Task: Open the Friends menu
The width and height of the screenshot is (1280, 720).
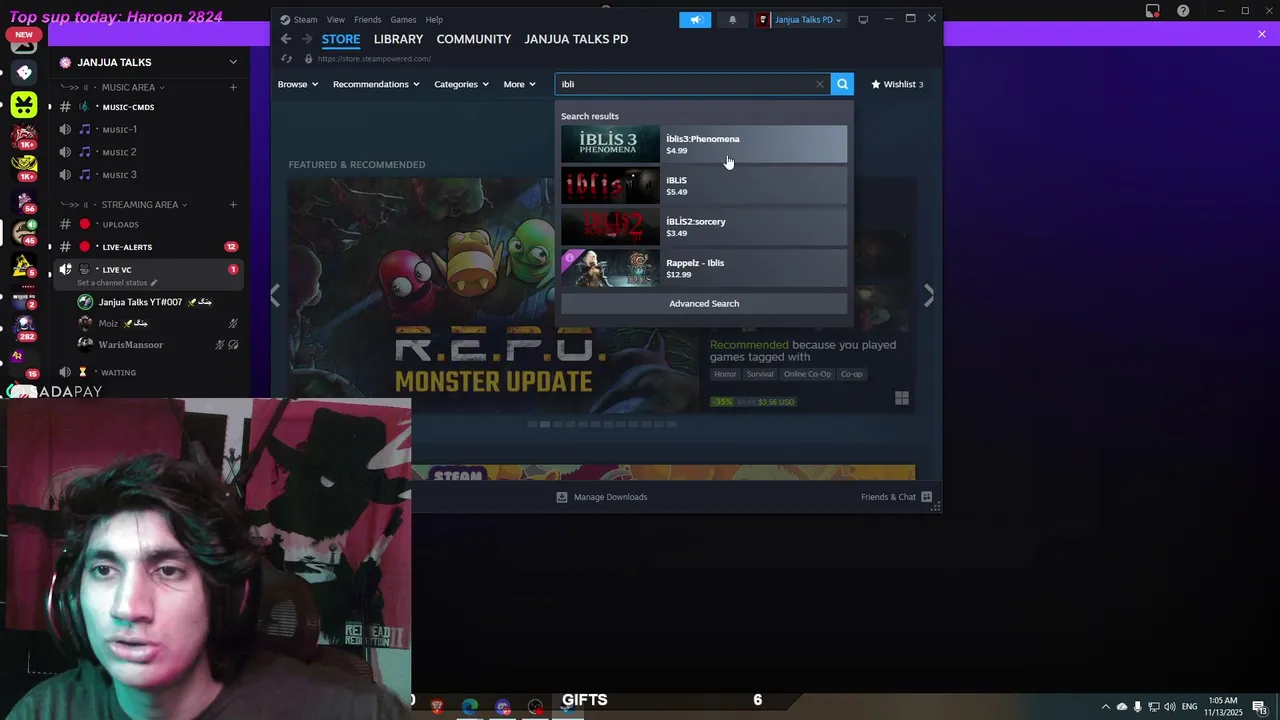Action: click(367, 19)
